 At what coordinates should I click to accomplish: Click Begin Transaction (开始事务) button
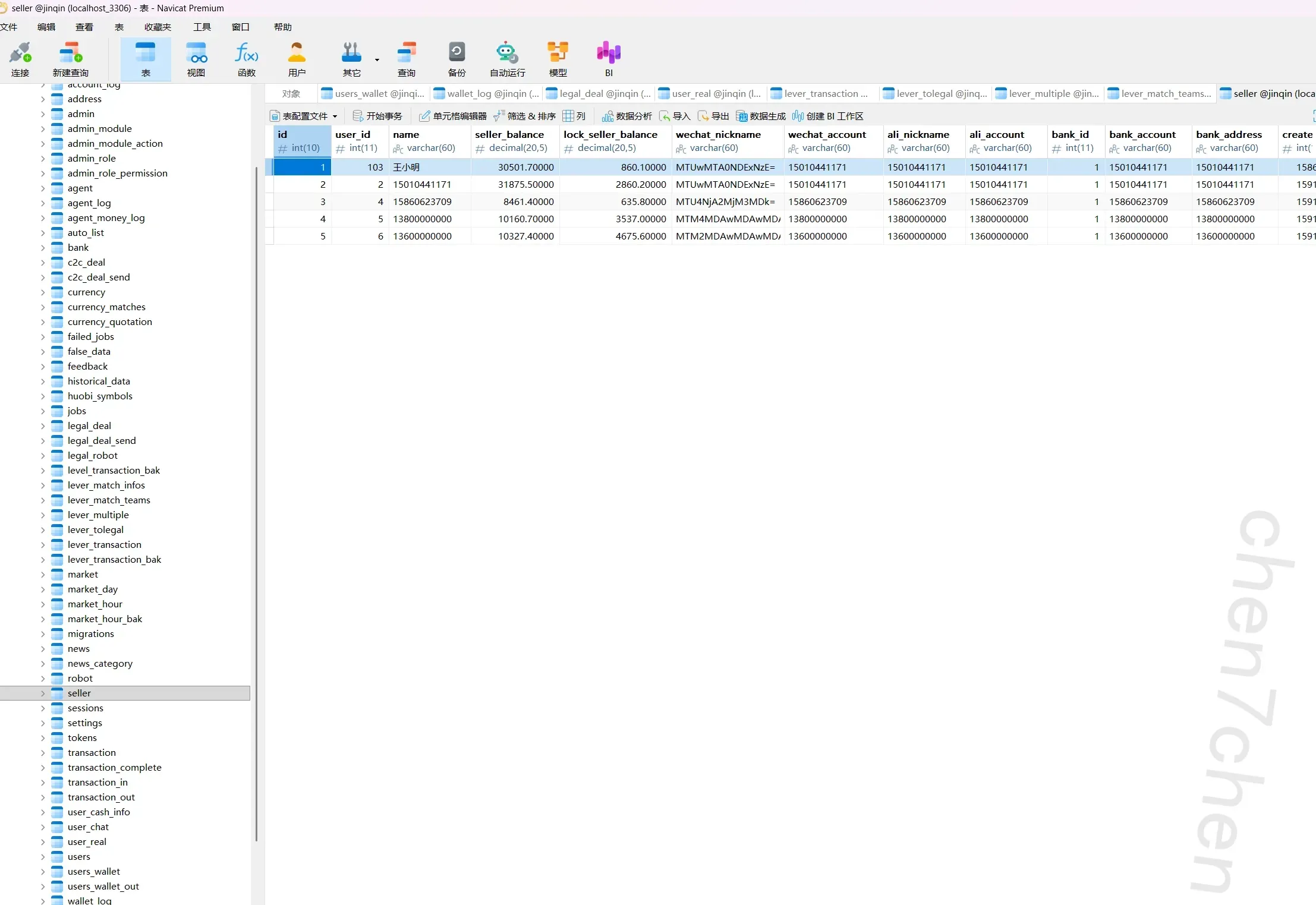pos(377,116)
